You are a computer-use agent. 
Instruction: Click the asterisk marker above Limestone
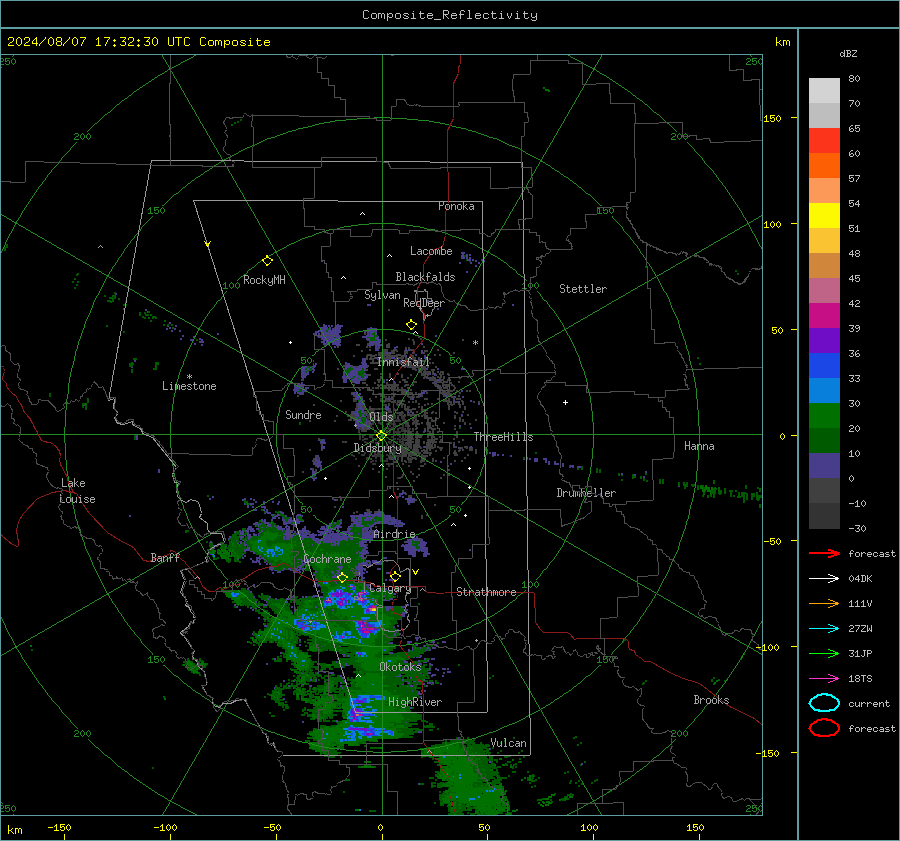tap(189, 377)
